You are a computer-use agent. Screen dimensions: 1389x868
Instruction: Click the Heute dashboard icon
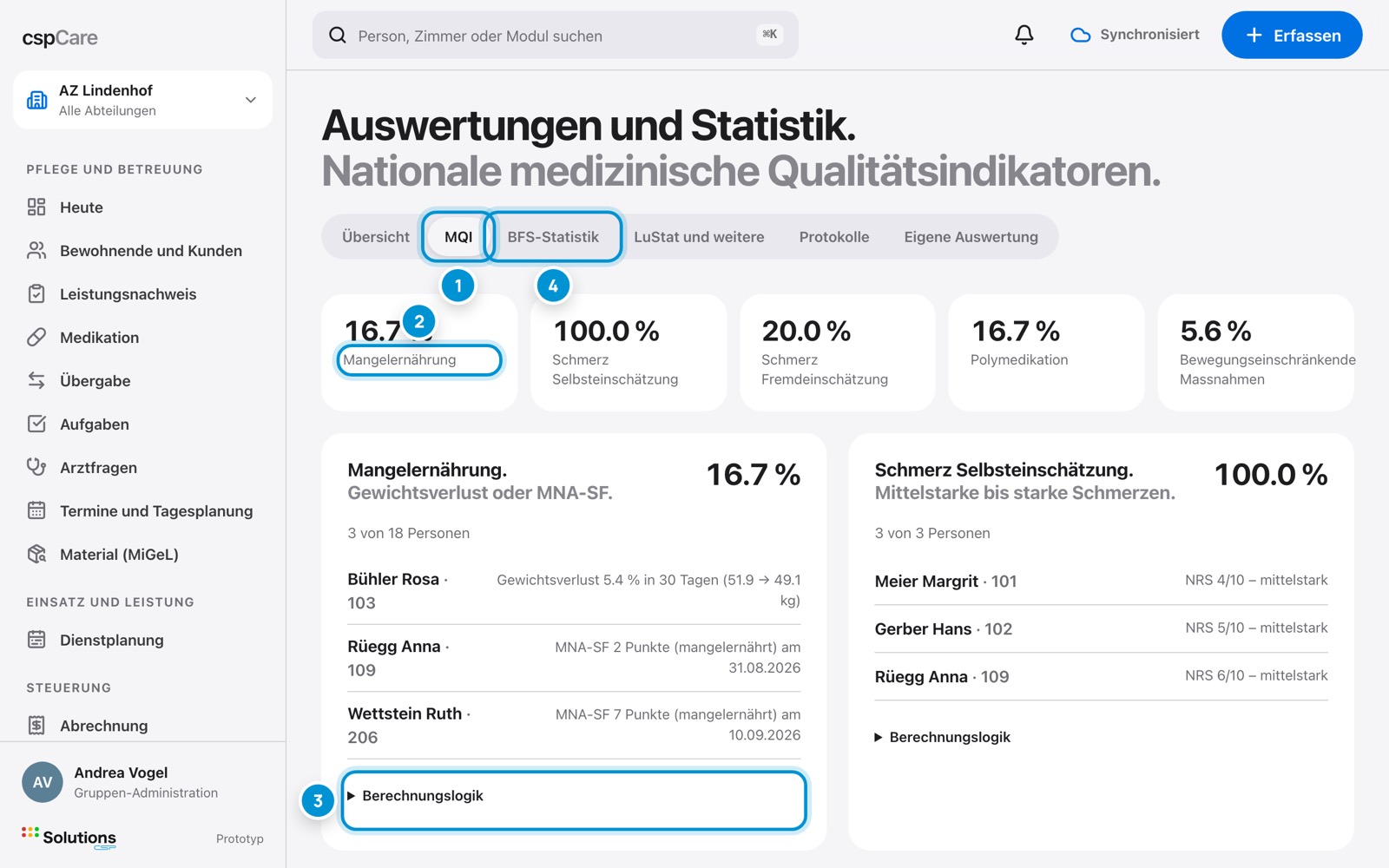[36, 207]
